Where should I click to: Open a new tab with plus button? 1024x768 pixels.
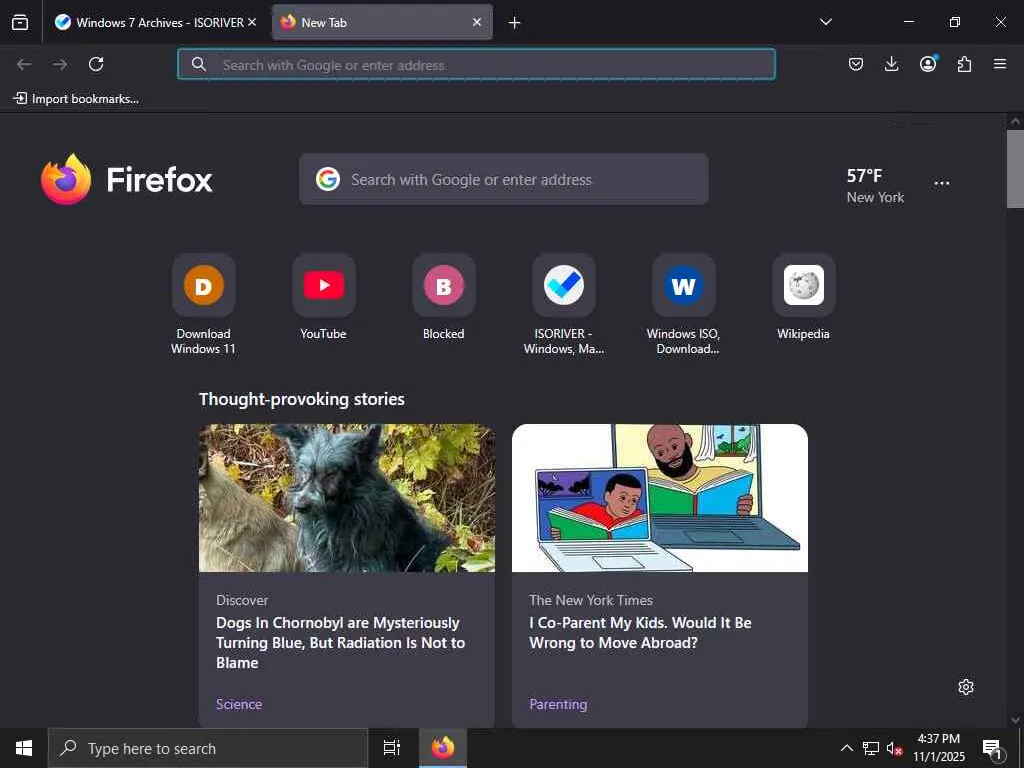tap(515, 23)
